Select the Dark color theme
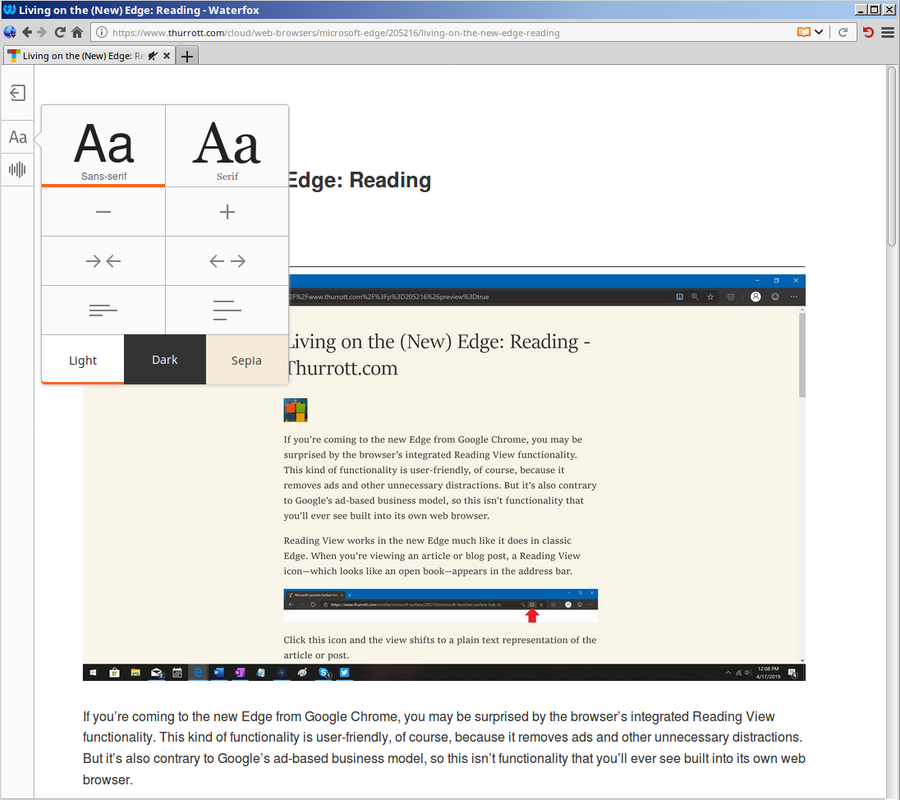 (x=165, y=360)
